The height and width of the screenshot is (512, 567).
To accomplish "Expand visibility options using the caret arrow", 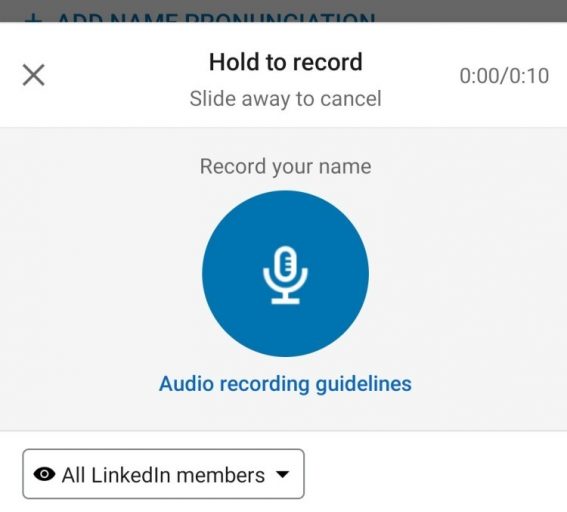I will [282, 474].
